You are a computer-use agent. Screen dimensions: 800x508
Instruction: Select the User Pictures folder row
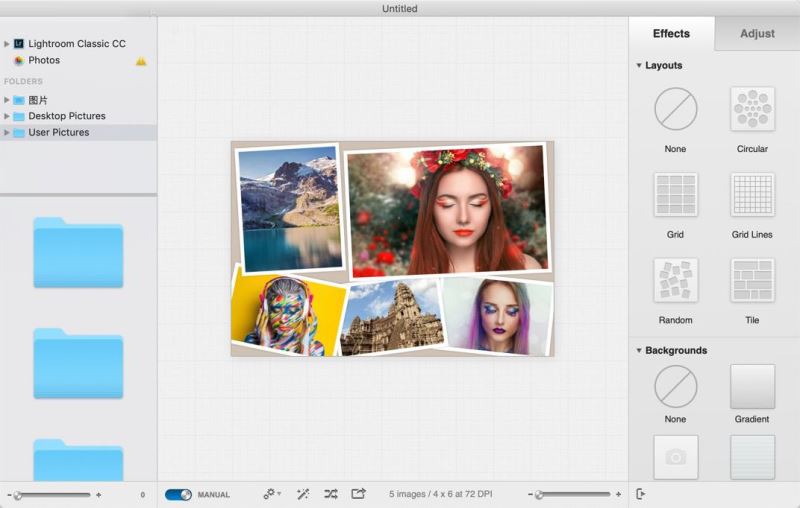point(78,133)
